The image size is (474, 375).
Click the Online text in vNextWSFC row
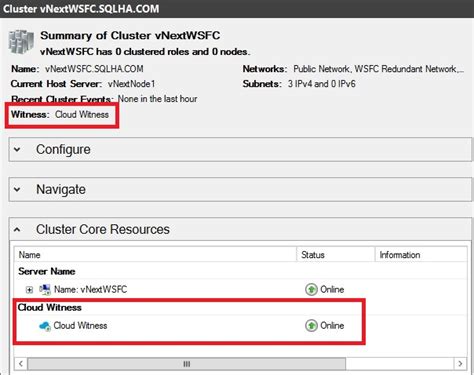(332, 289)
